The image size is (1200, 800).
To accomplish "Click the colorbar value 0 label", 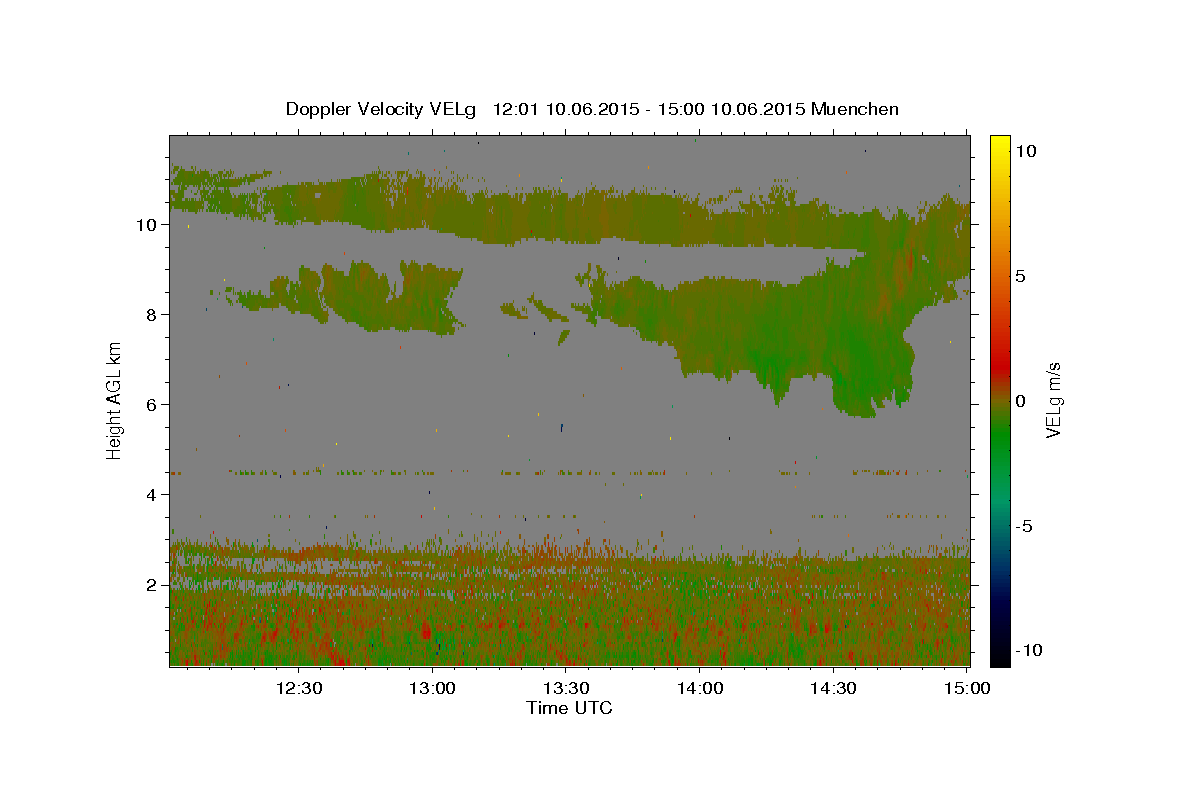I will [x=1021, y=401].
